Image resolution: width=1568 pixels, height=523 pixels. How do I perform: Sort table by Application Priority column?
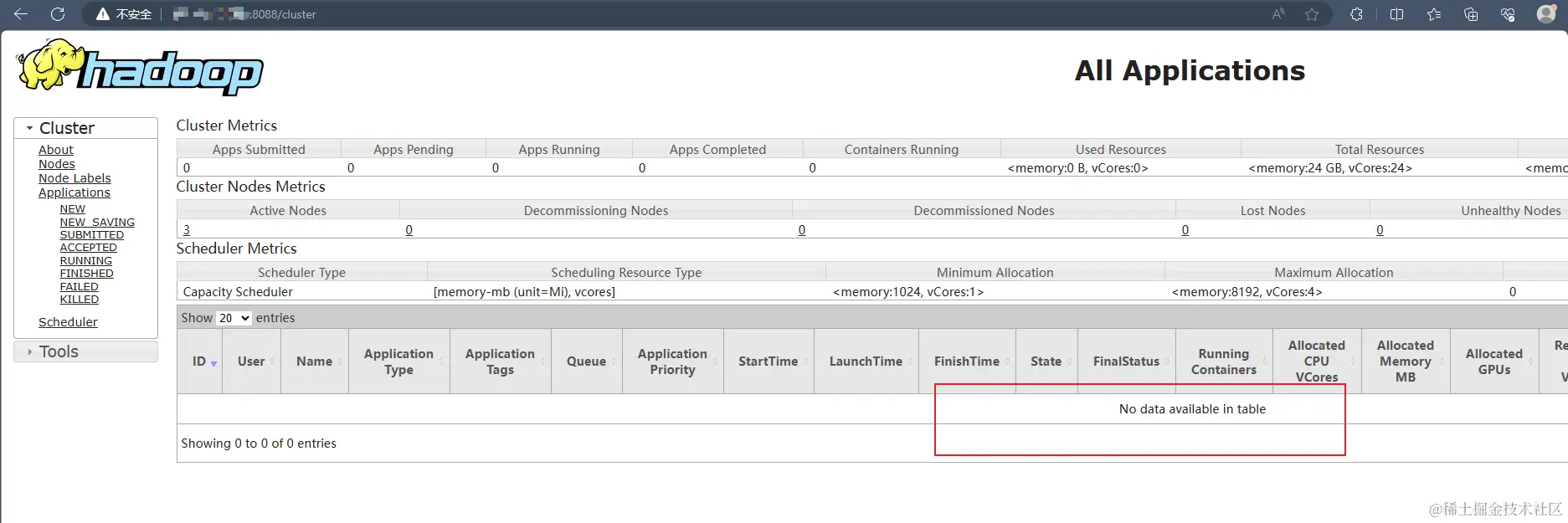673,361
